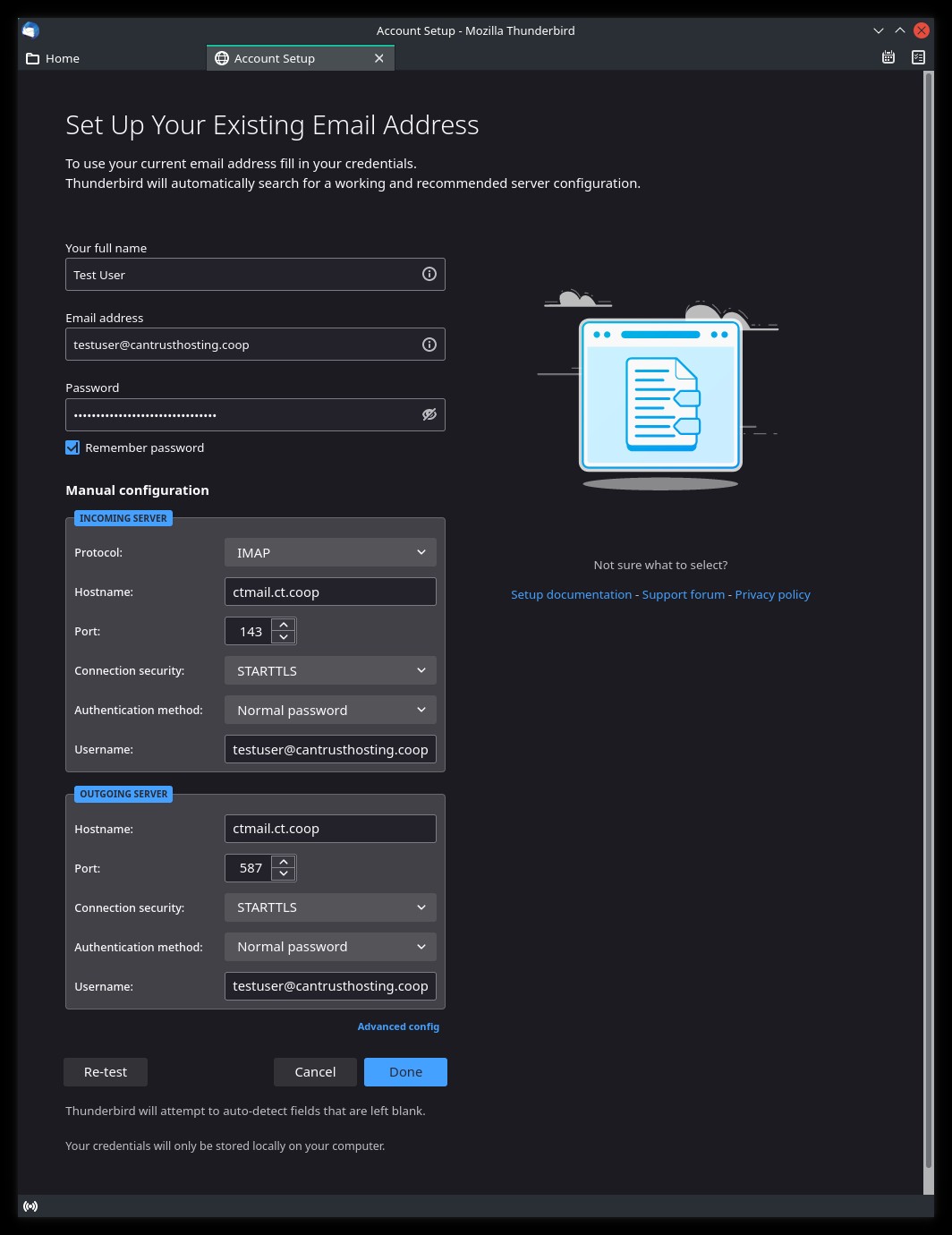Image resolution: width=952 pixels, height=1235 pixels.
Task: Click the Home tab folder icon
Action: point(33,58)
